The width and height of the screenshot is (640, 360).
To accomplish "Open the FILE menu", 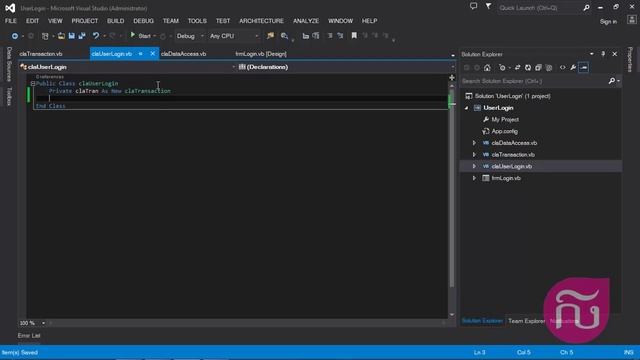I will coord(11,21).
